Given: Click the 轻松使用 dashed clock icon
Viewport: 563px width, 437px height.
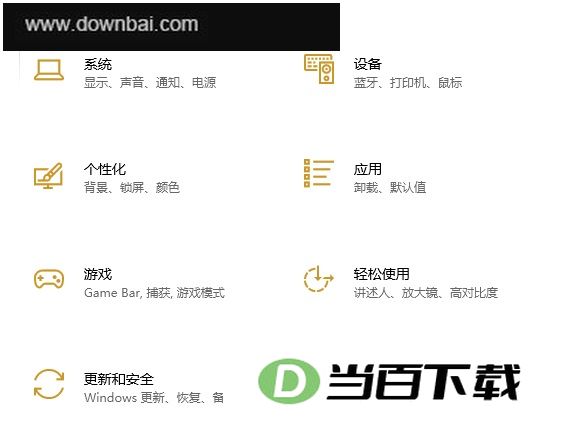Looking at the screenshot, I should pos(319,279).
